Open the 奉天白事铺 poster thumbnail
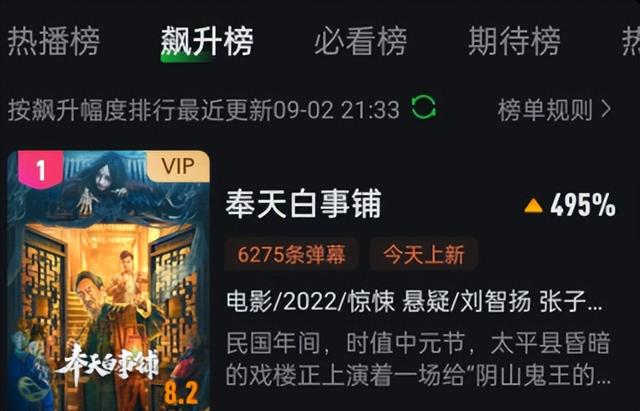The image size is (640, 411). tap(108, 281)
